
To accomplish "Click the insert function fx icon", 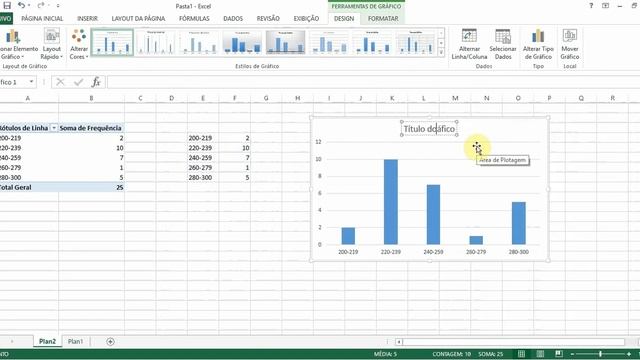I will (96, 82).
